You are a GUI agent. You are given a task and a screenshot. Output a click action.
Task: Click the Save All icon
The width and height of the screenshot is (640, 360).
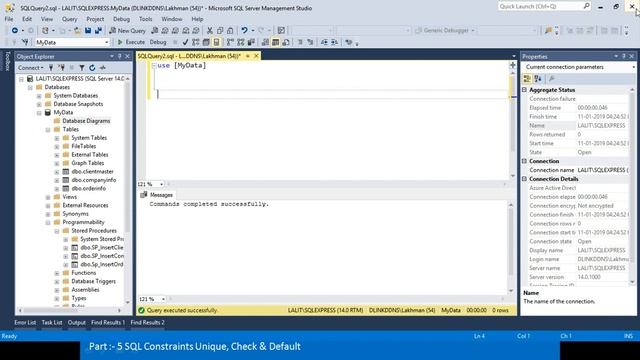(x=98, y=31)
